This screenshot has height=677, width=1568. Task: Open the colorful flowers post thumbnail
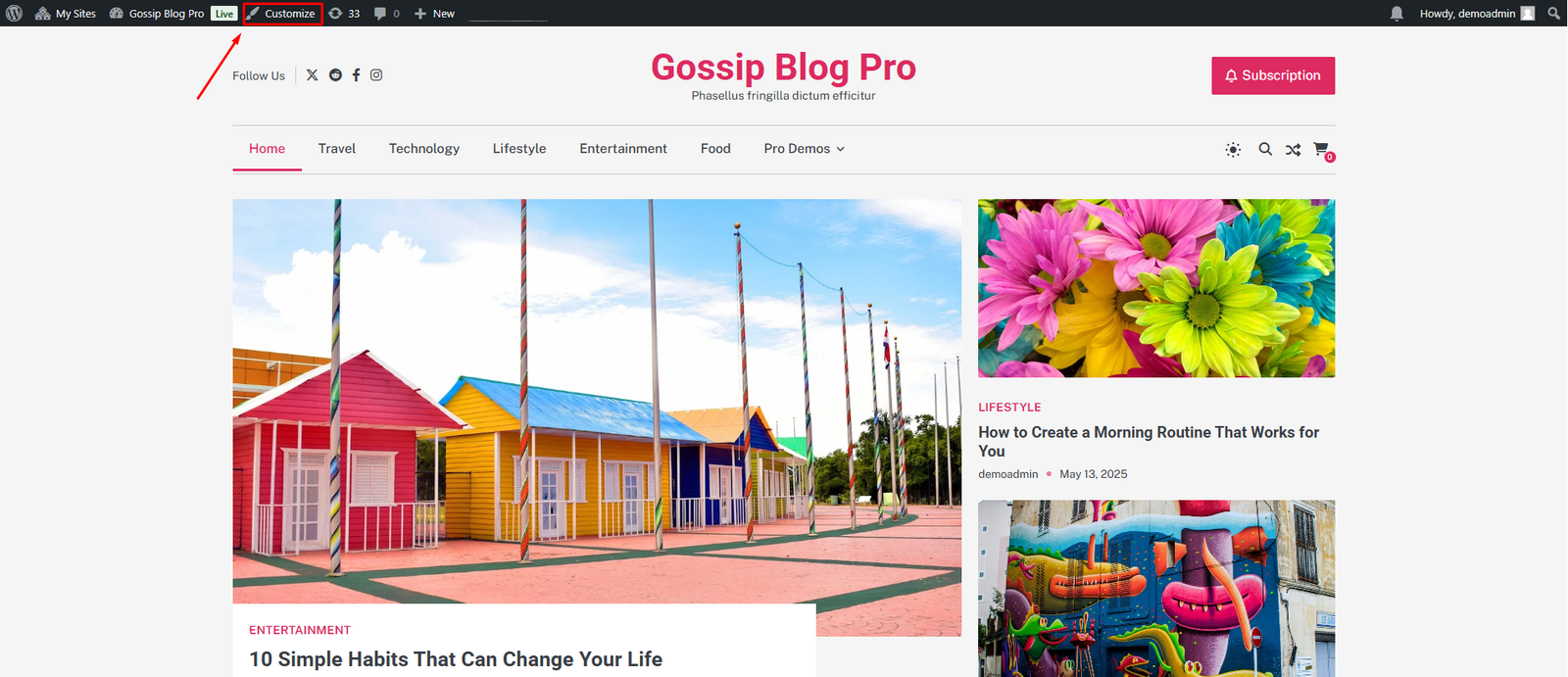tap(1156, 288)
